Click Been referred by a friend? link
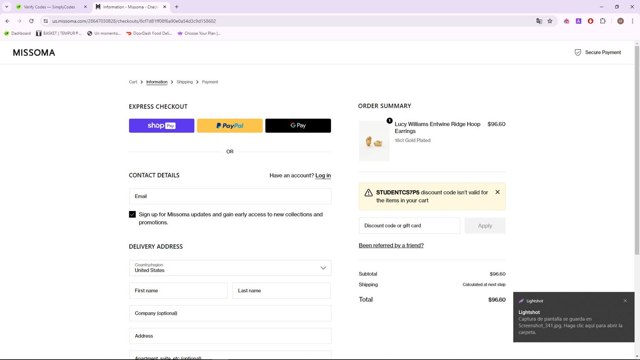The image size is (640, 360). point(391,245)
